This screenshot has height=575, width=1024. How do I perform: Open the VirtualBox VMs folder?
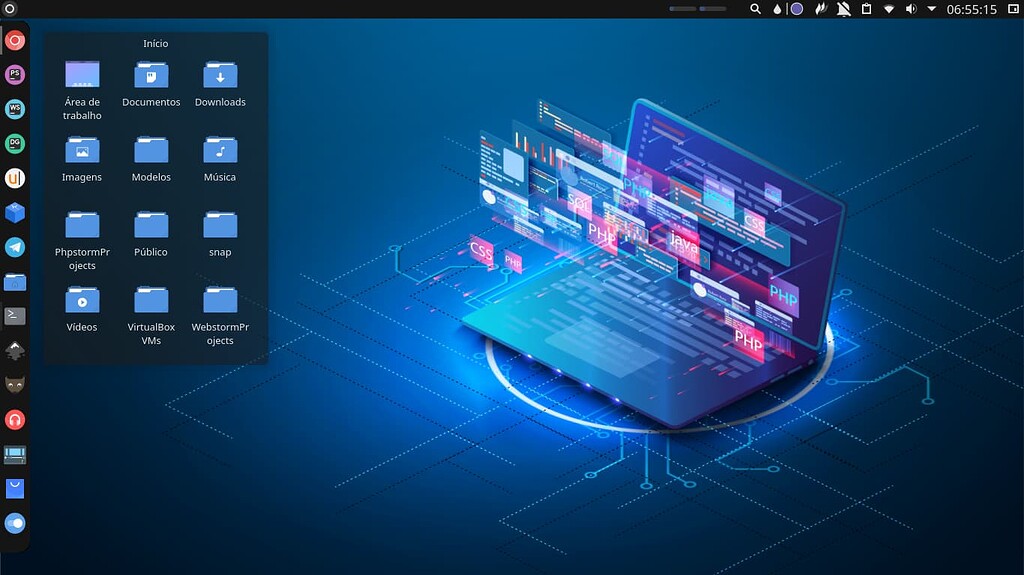151,315
